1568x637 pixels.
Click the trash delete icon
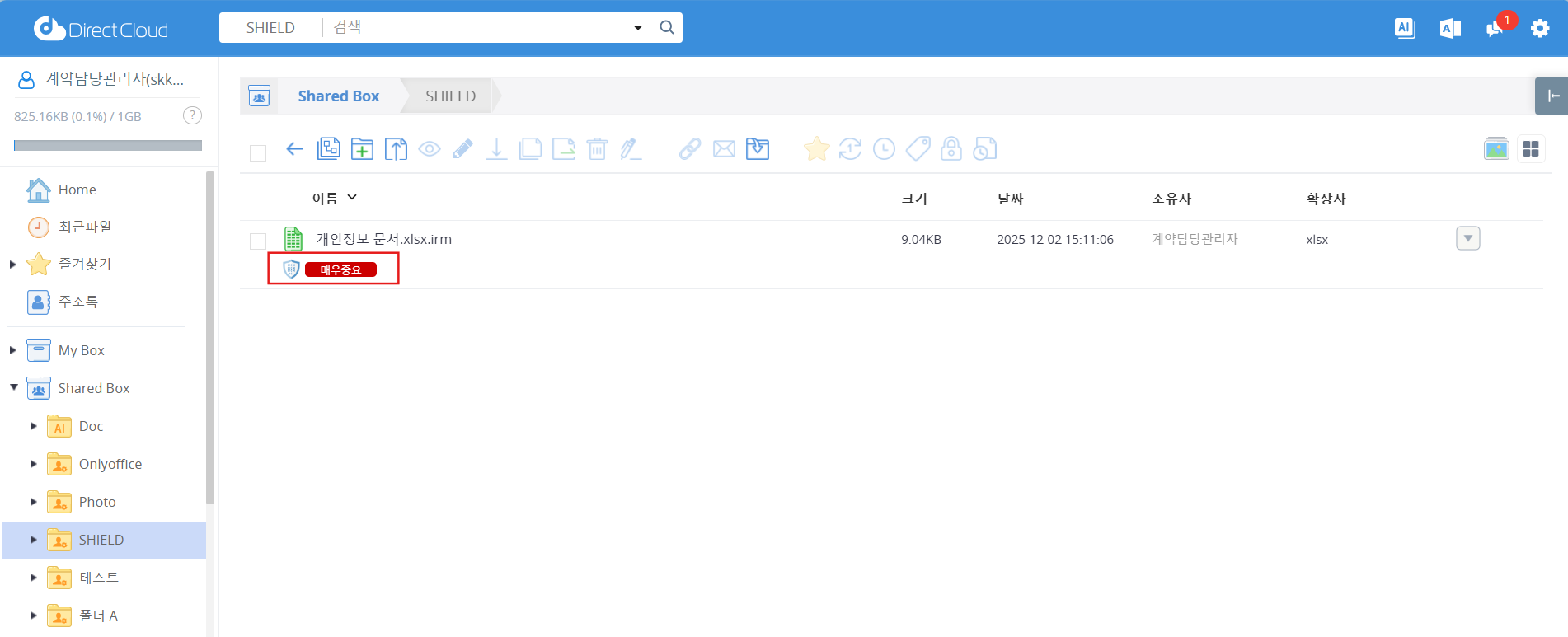597,148
